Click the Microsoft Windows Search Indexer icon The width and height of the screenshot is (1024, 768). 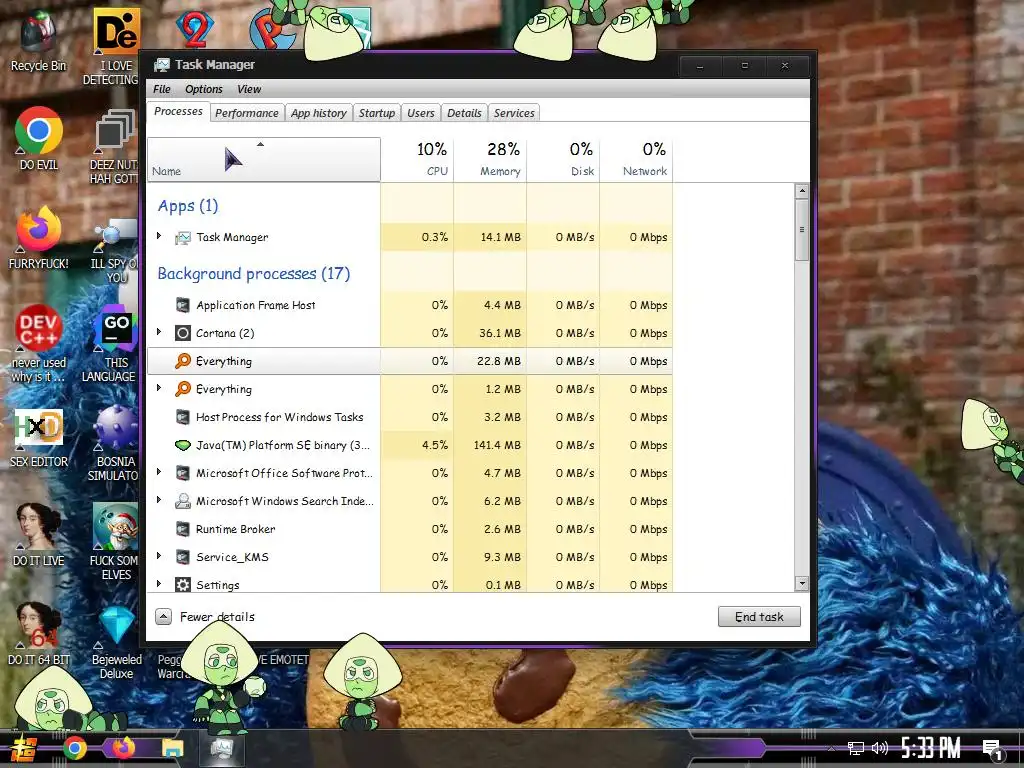tap(183, 501)
